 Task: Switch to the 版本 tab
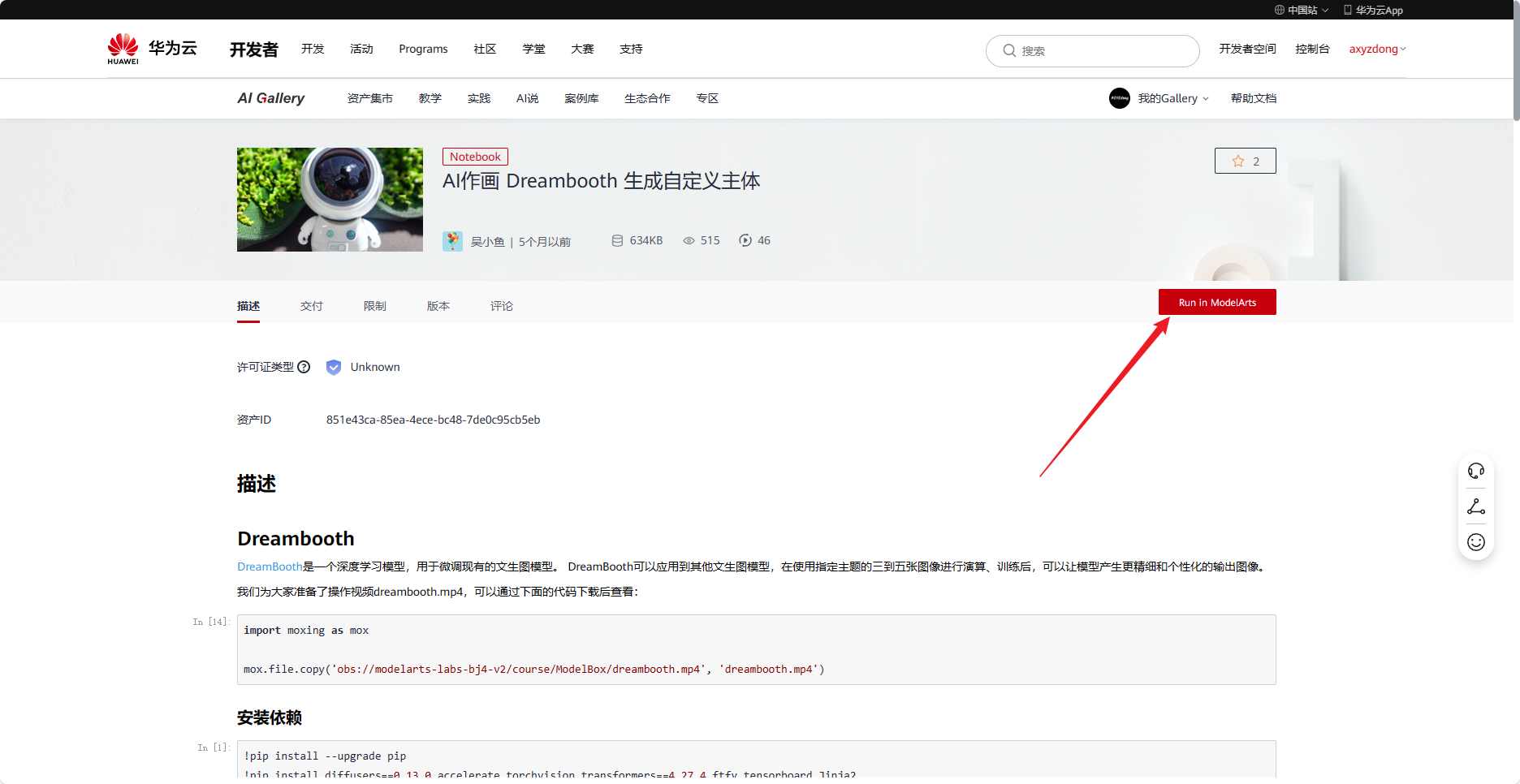[438, 306]
